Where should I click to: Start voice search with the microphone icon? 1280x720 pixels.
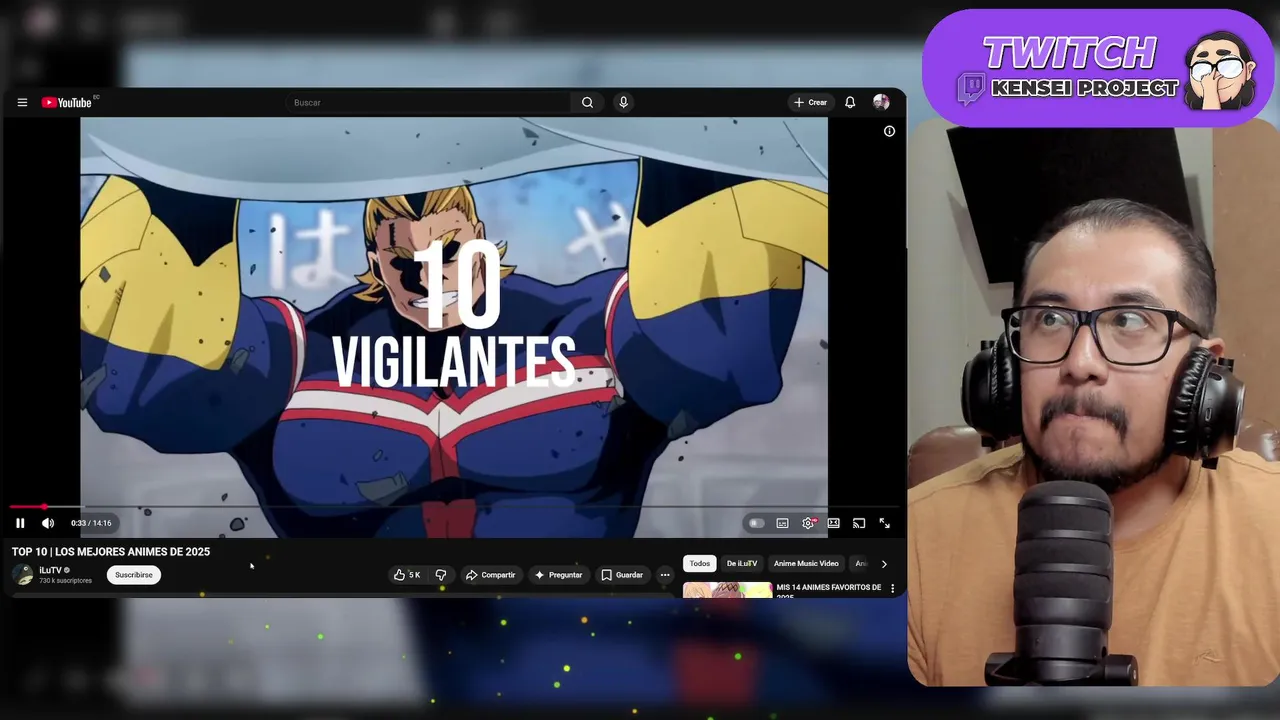(x=623, y=102)
